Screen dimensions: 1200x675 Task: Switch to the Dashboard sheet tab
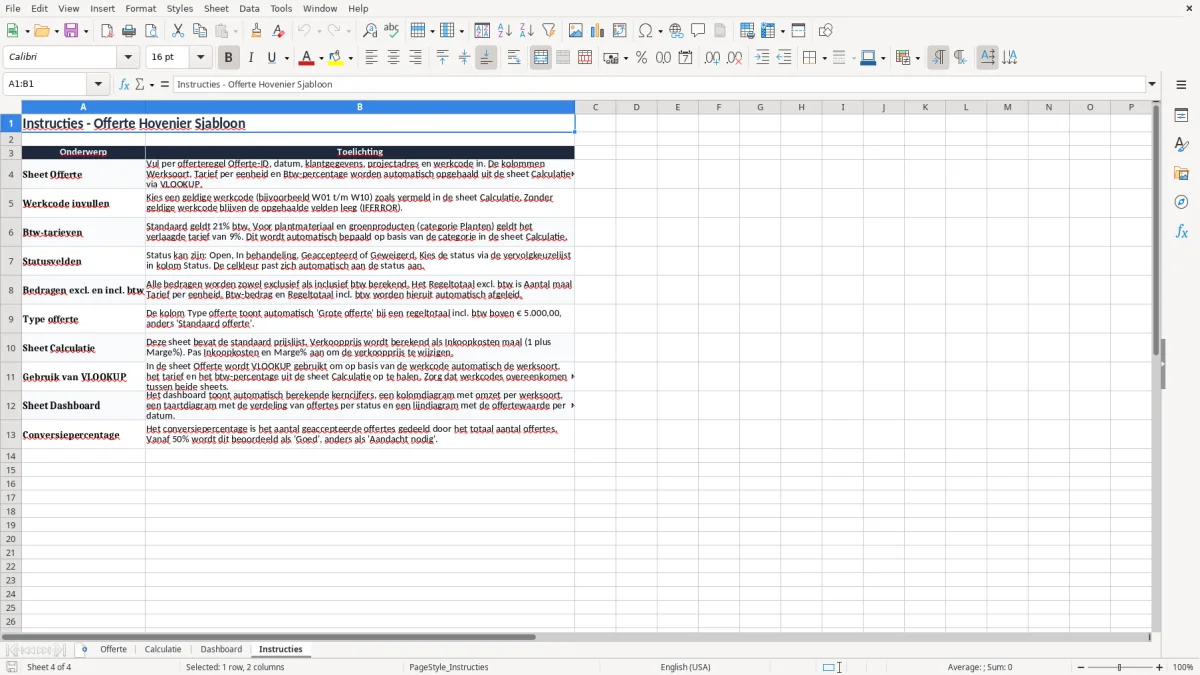coord(221,650)
